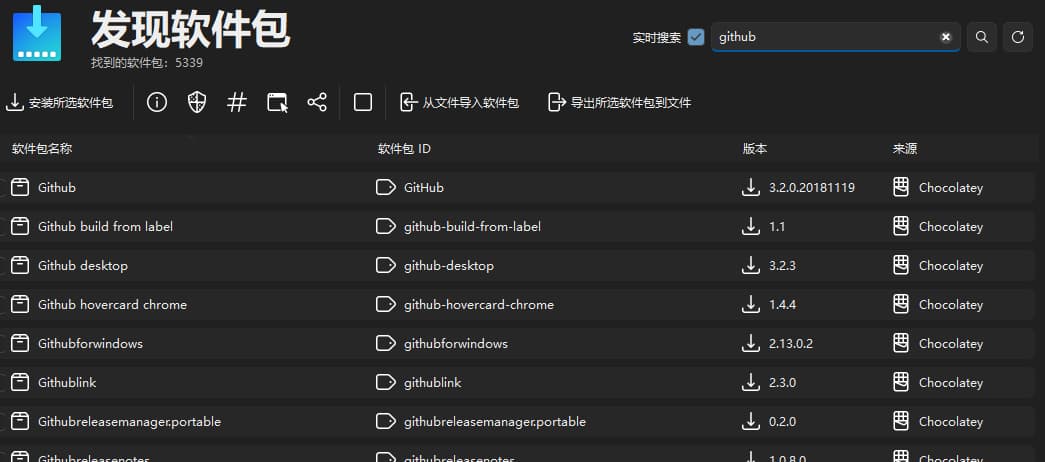
Task: Click the shield icon to install as administrator
Action: tap(197, 102)
